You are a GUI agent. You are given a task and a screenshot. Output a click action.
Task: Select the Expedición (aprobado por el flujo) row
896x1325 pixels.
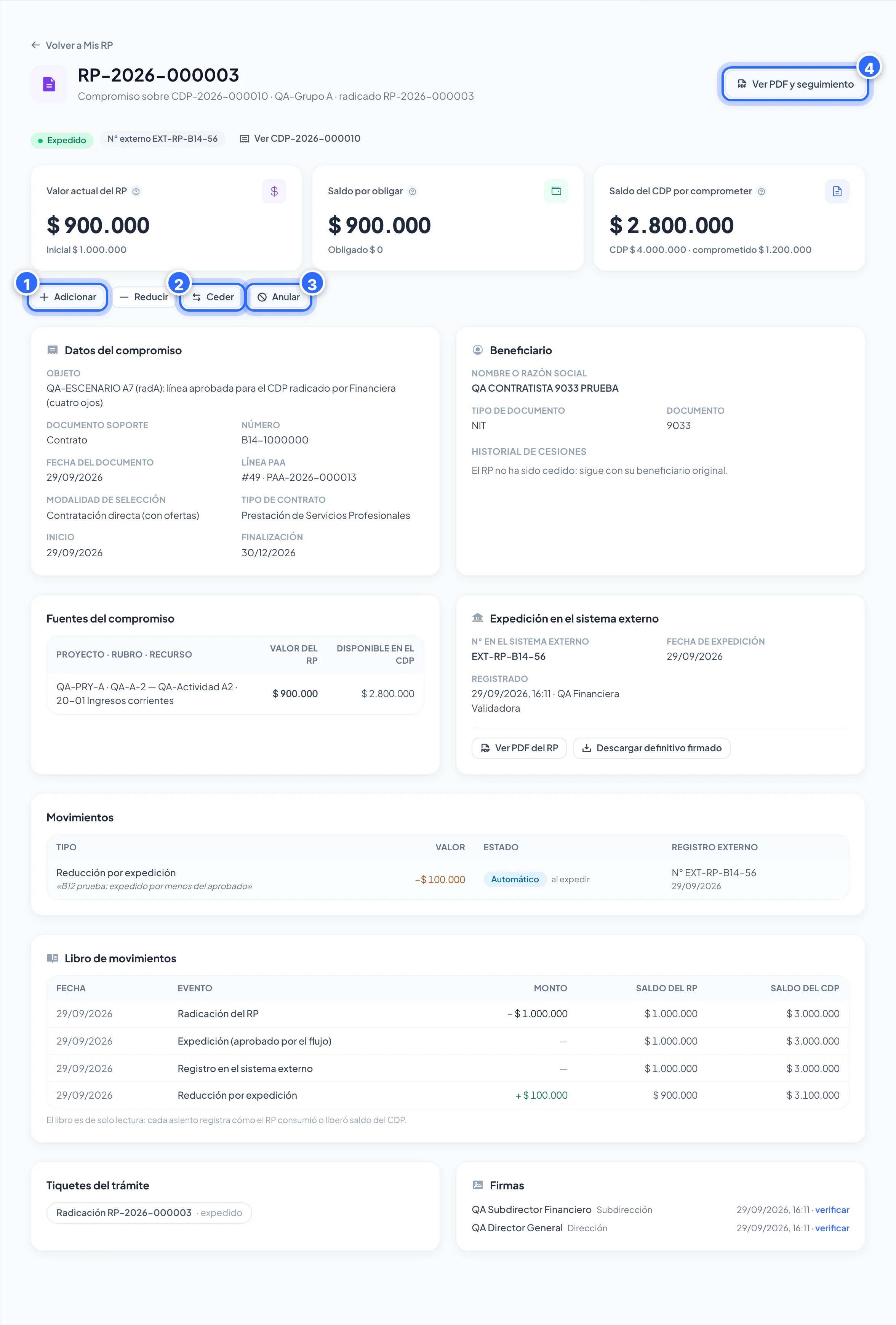(x=448, y=1041)
